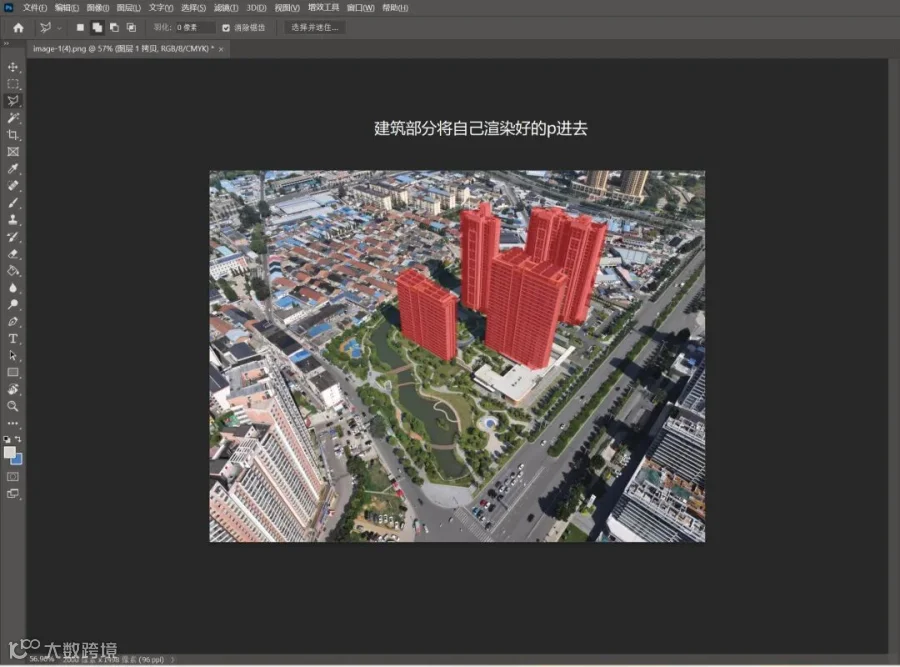This screenshot has height=667, width=900.
Task: Open the 视图(V) menu
Action: click(x=287, y=8)
